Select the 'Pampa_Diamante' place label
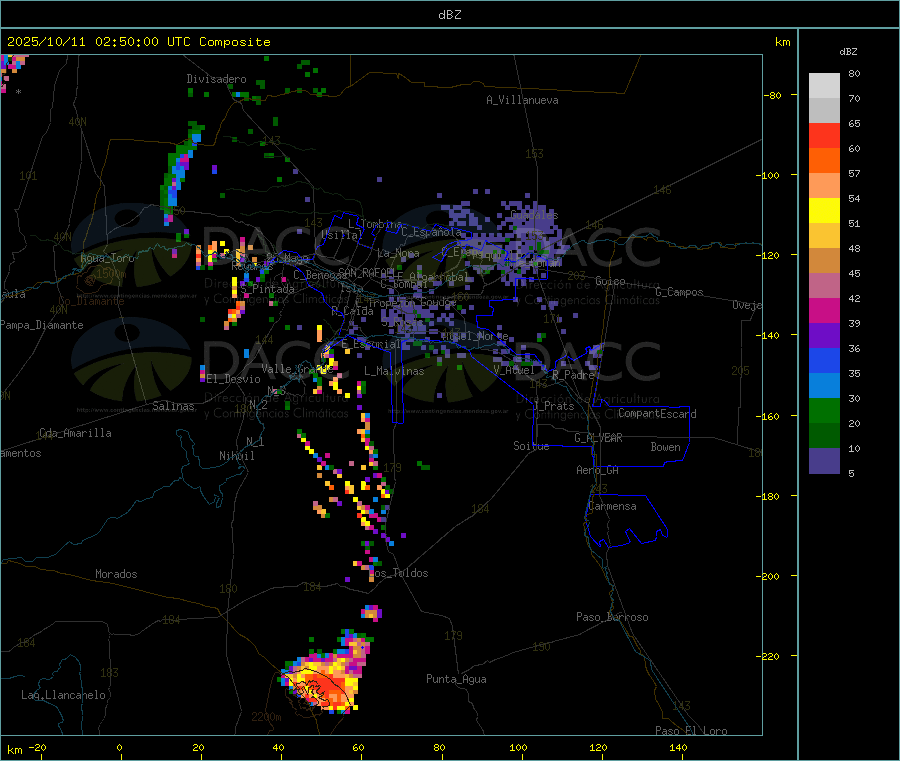Viewport: 900px width, 761px height. [x=41, y=325]
